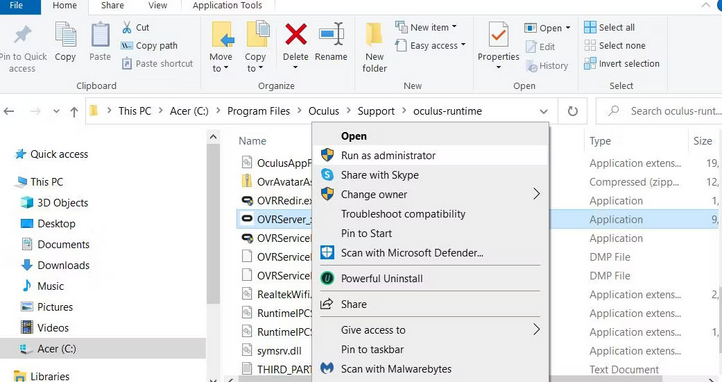Open the File menu tab
The image size is (722, 382).
tap(17, 6)
